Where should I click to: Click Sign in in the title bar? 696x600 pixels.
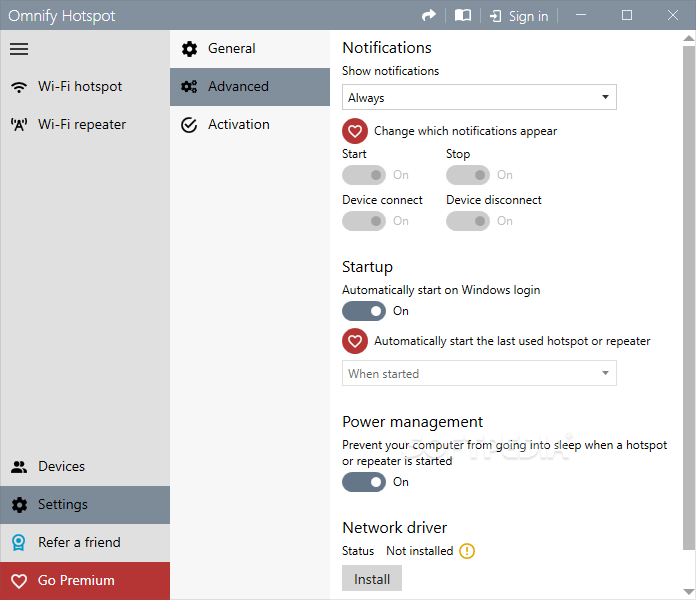(x=519, y=16)
